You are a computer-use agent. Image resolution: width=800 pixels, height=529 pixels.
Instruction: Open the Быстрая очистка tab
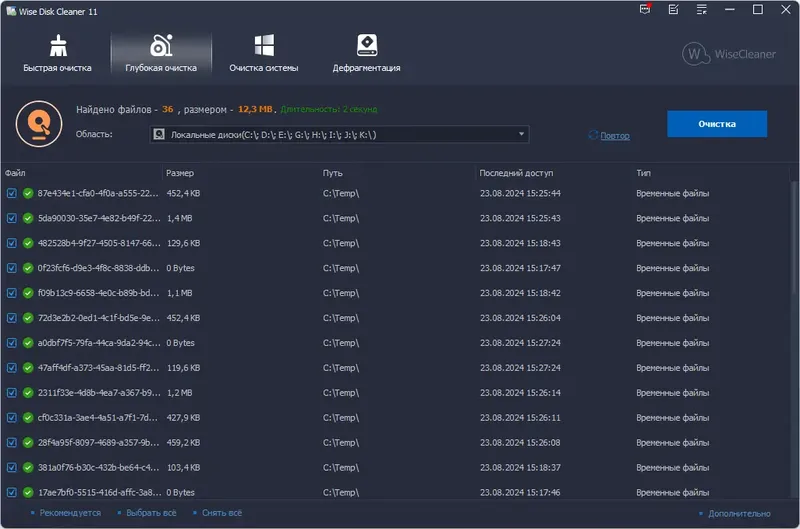coord(57,54)
